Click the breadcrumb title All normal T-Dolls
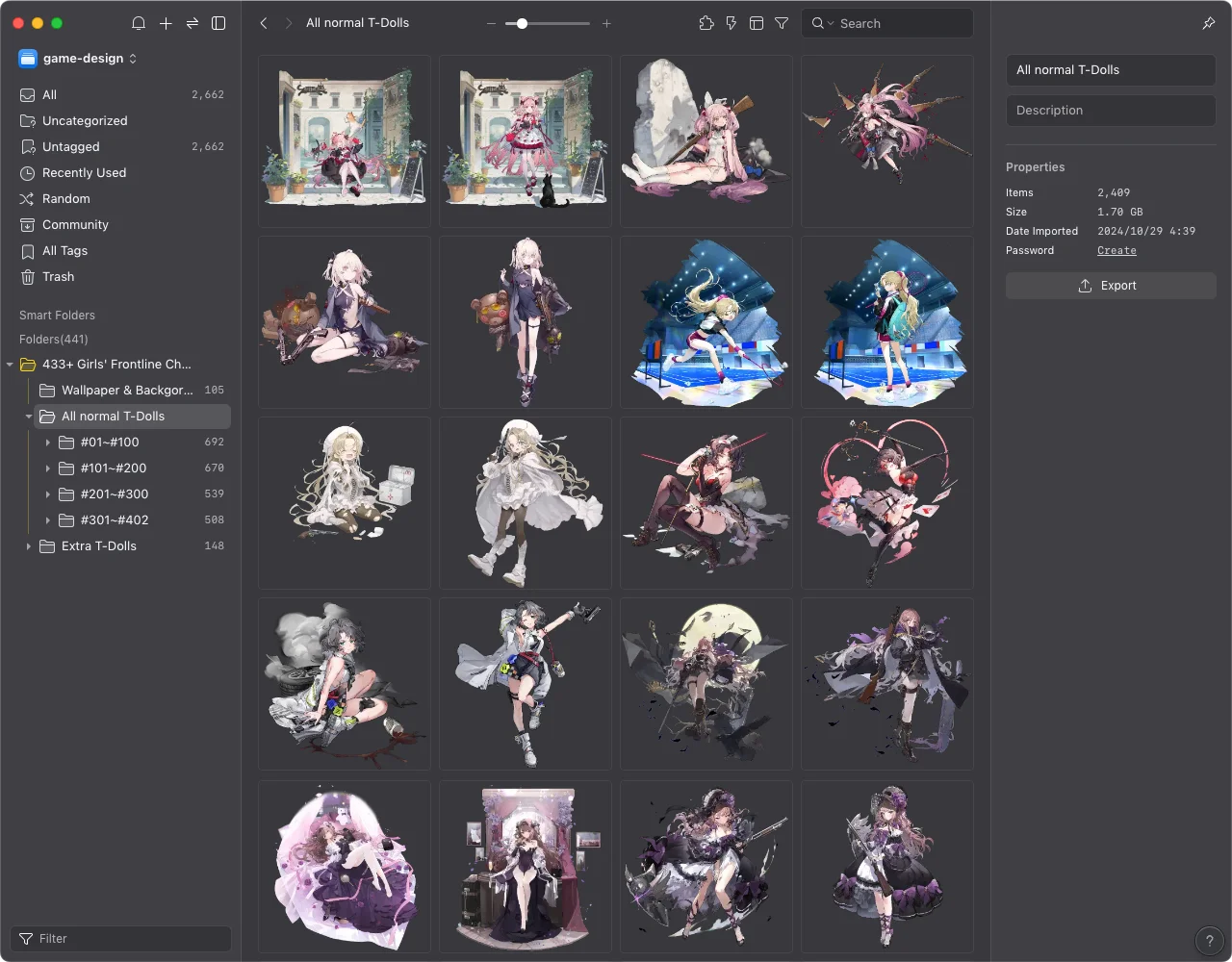Screen dimensions: 1232x962 357,23
